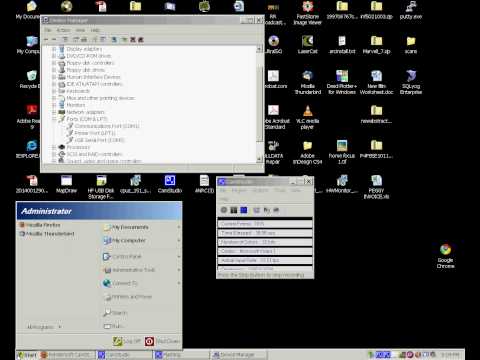Open the Action menu in Device Manager

point(63,30)
